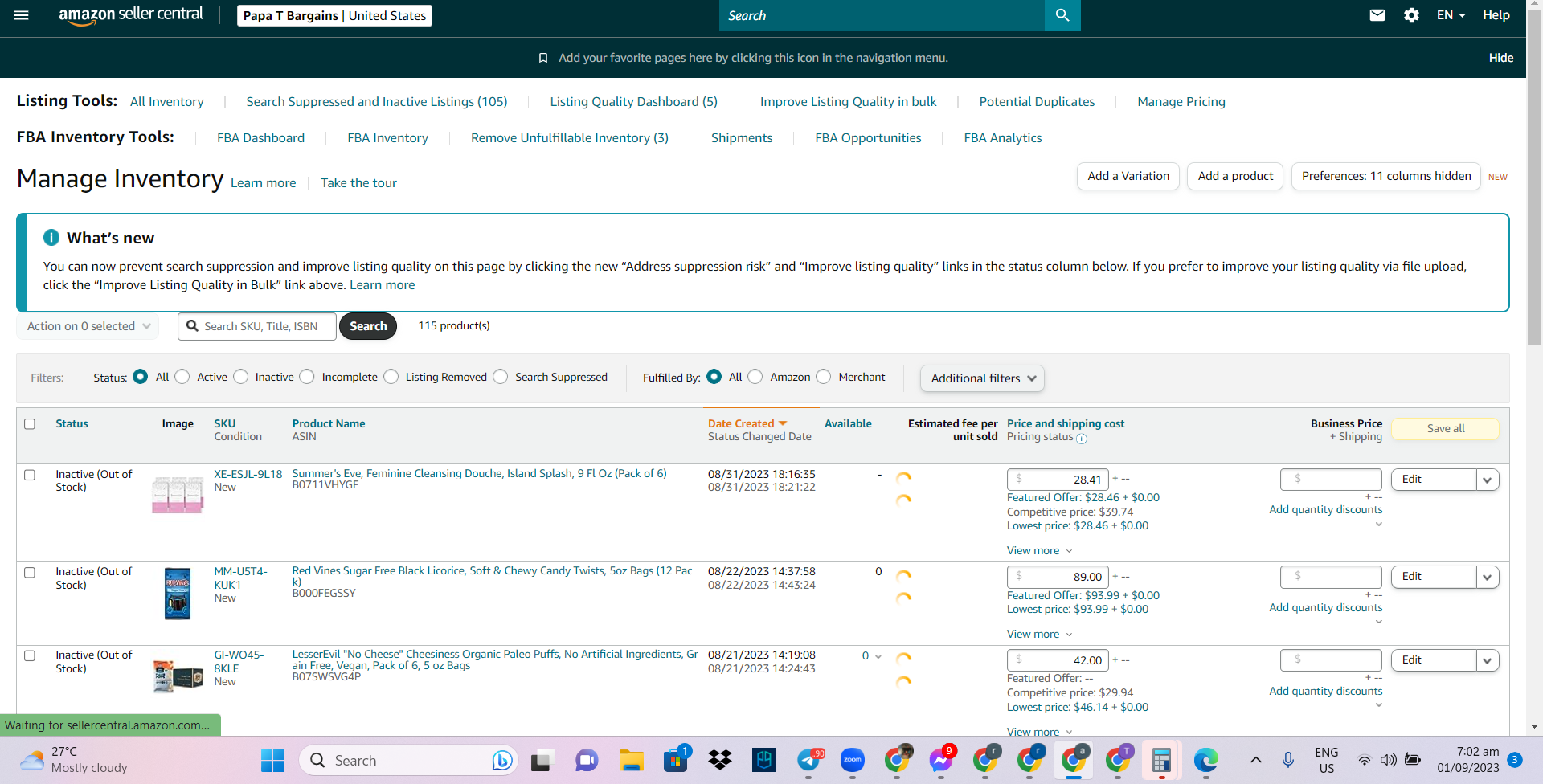This screenshot has width=1543, height=784.
Task: Expand available quantity chevron for LesserEvil row
Action: 878,657
